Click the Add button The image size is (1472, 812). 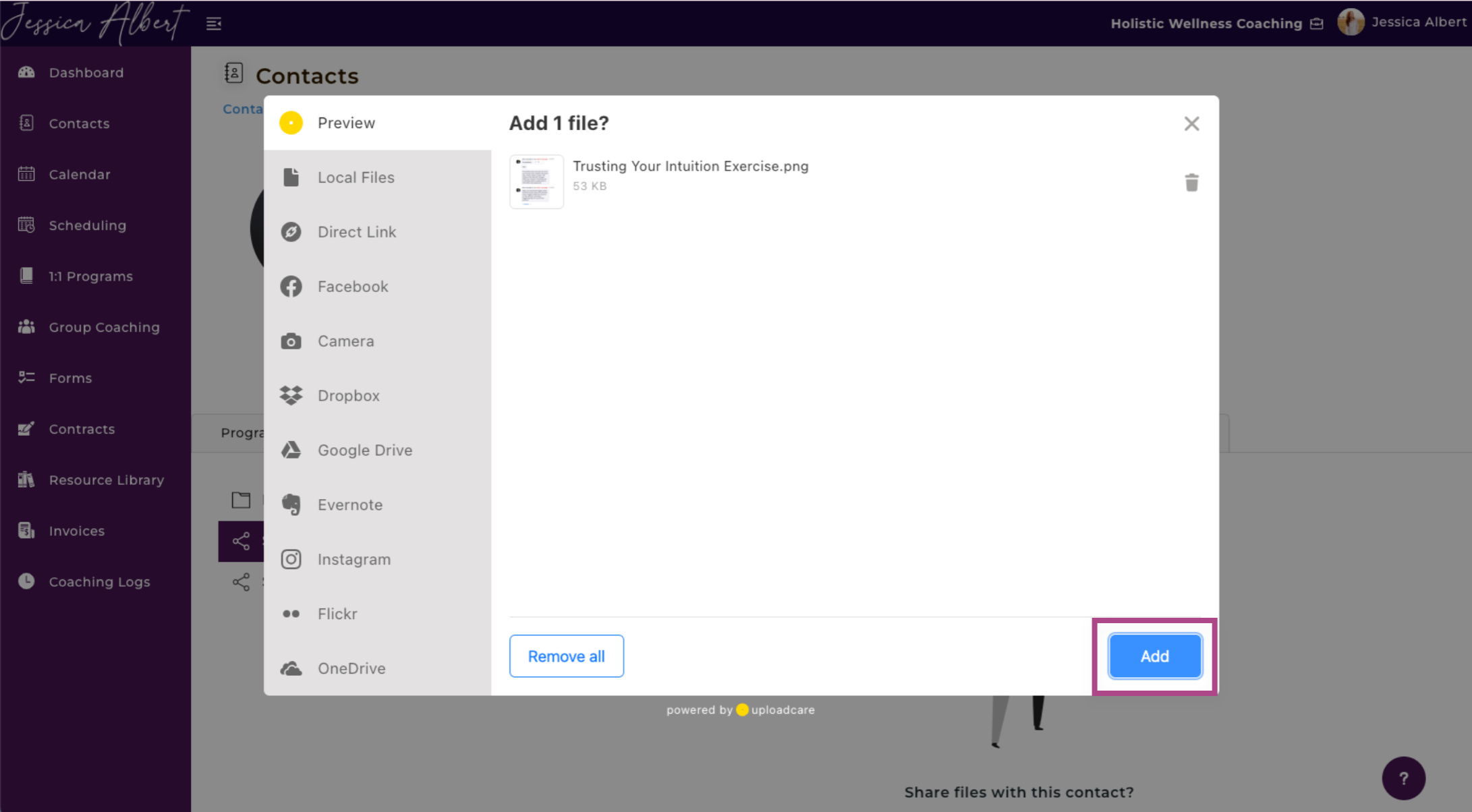click(1154, 656)
